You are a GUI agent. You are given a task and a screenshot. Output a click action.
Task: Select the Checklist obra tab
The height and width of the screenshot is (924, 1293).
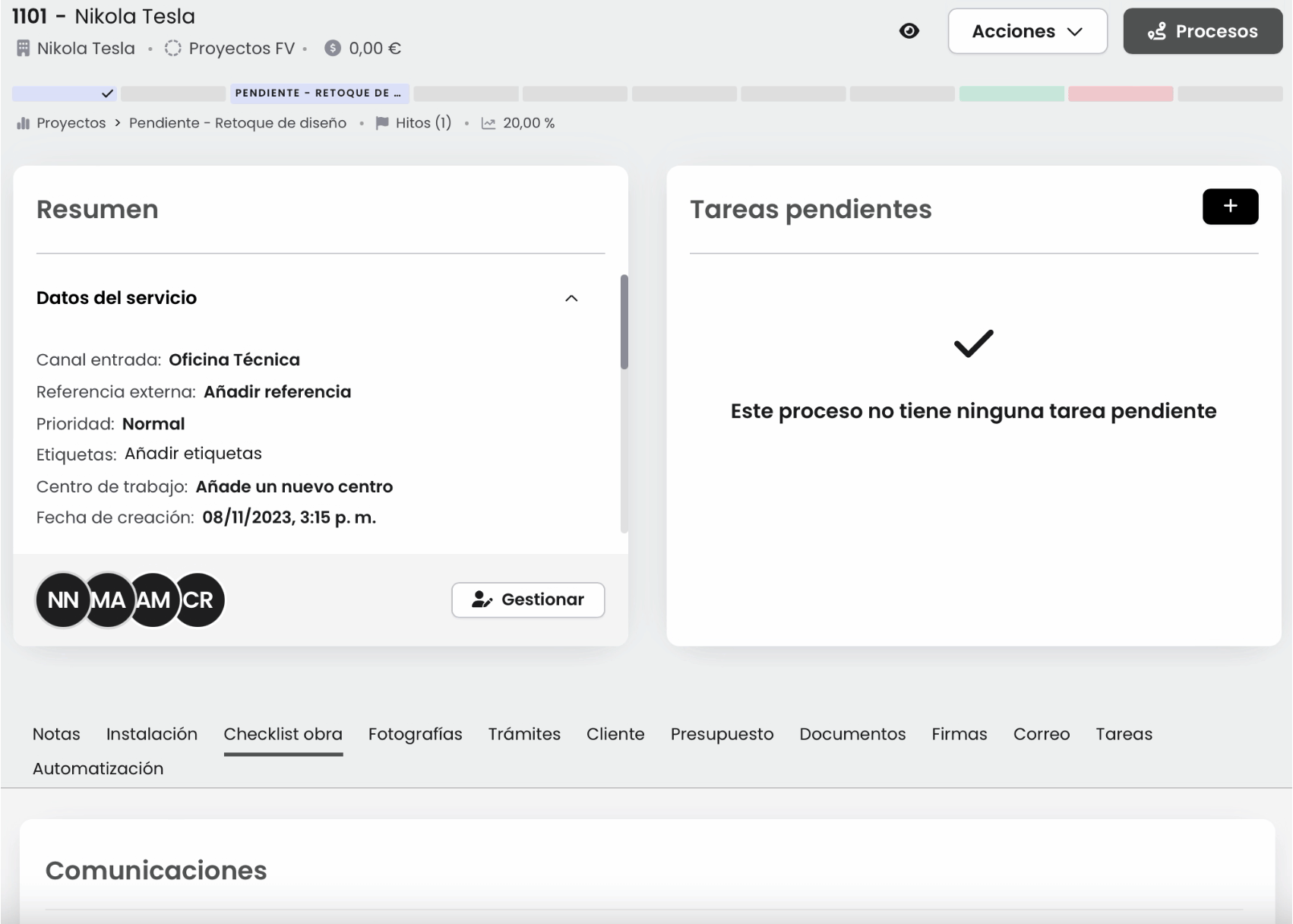click(283, 734)
